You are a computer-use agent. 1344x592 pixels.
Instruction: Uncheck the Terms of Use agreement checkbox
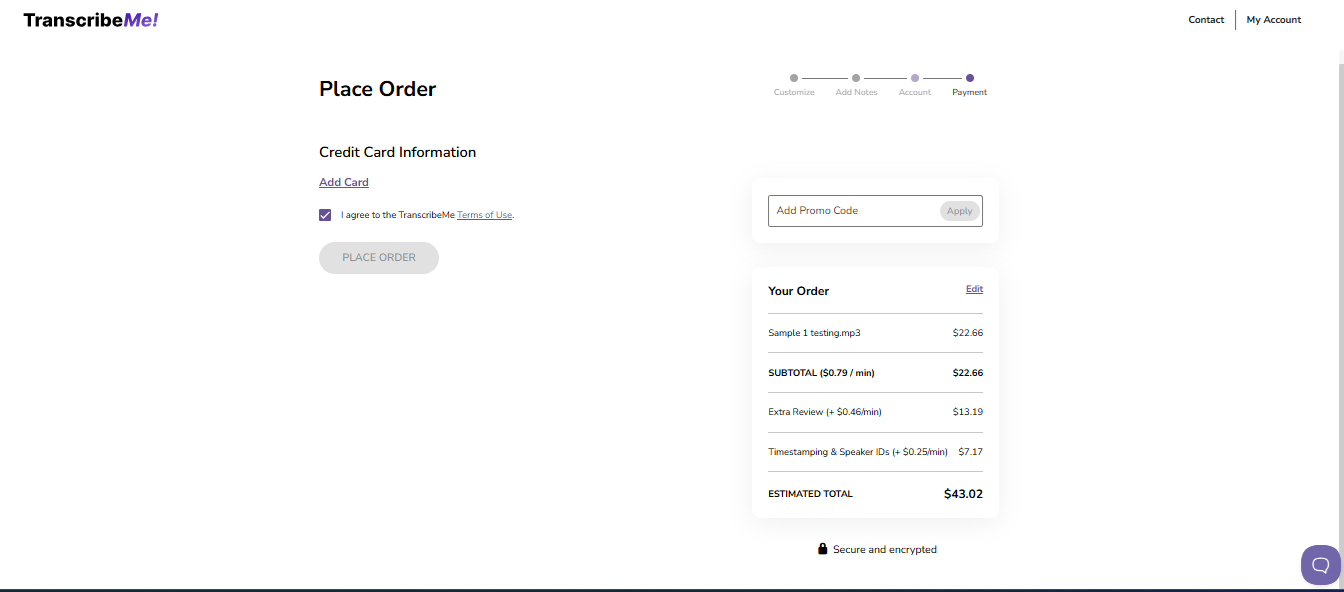click(x=325, y=214)
